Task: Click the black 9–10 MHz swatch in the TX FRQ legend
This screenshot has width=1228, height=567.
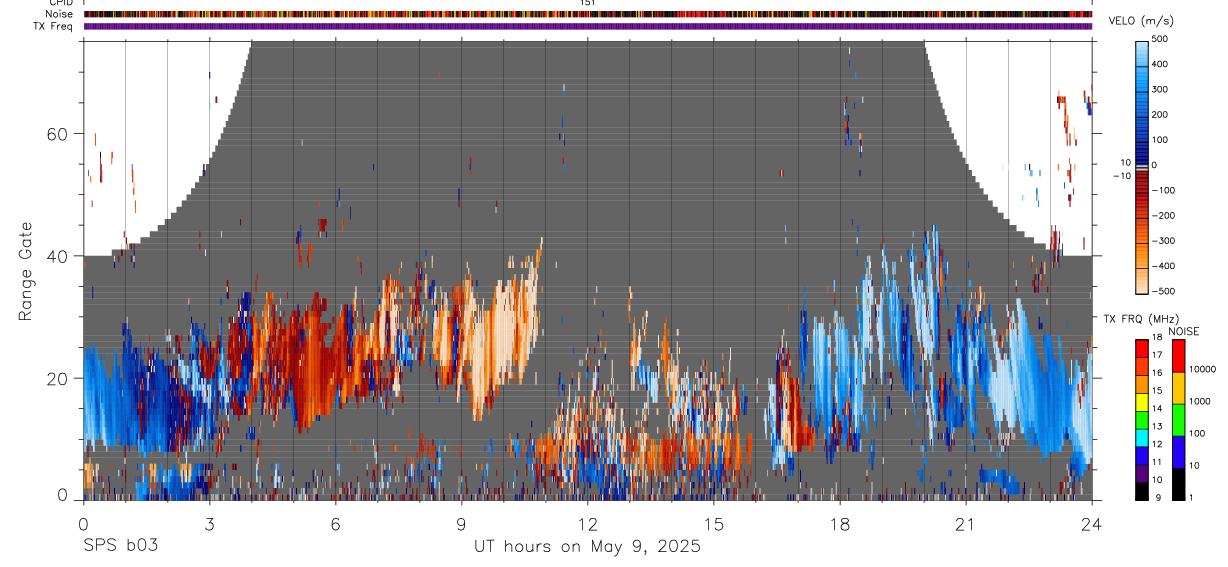Action: point(1143,491)
